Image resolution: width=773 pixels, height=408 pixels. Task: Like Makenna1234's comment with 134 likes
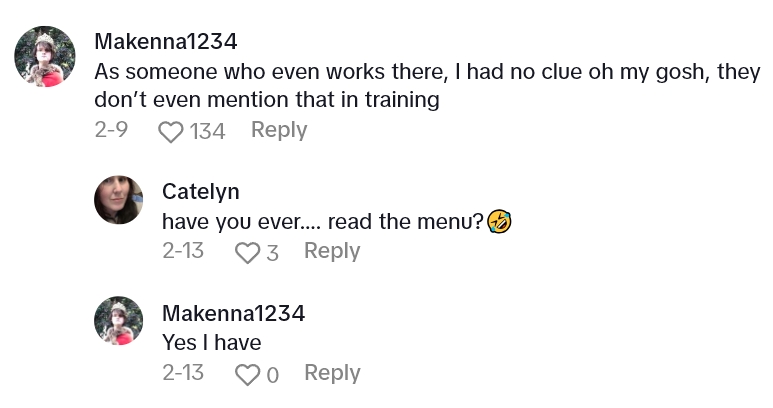point(173,131)
